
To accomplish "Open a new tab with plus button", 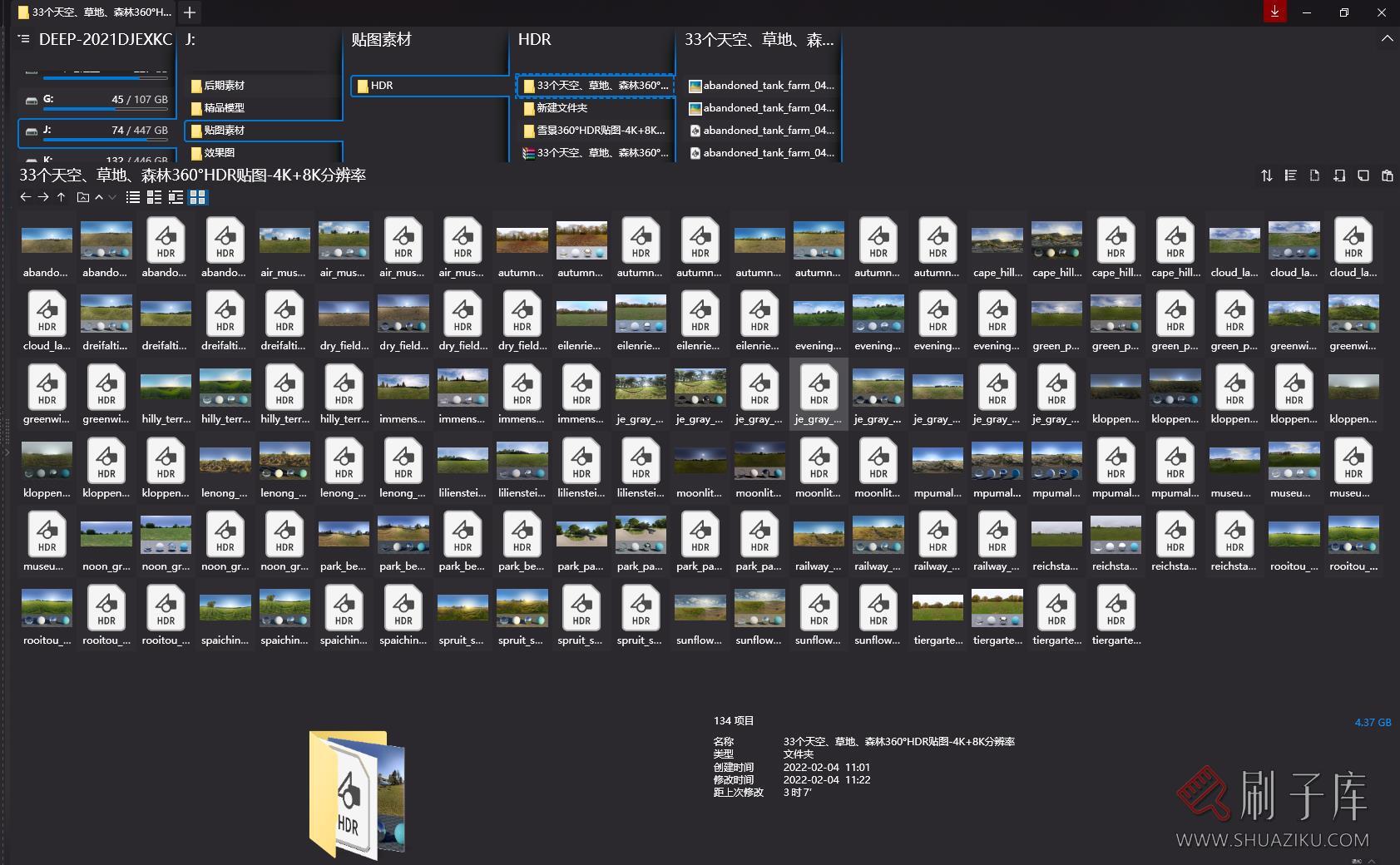I will tap(190, 12).
